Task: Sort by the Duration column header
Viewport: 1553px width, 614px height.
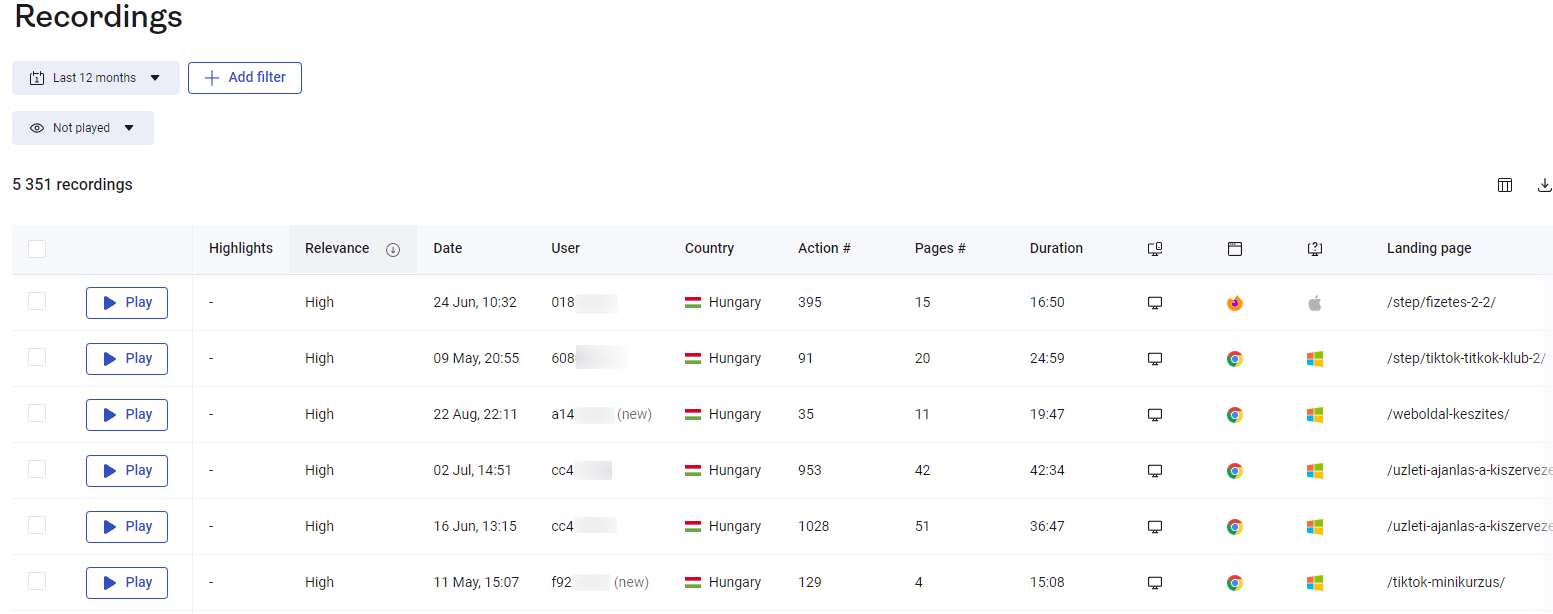Action: 1056,249
